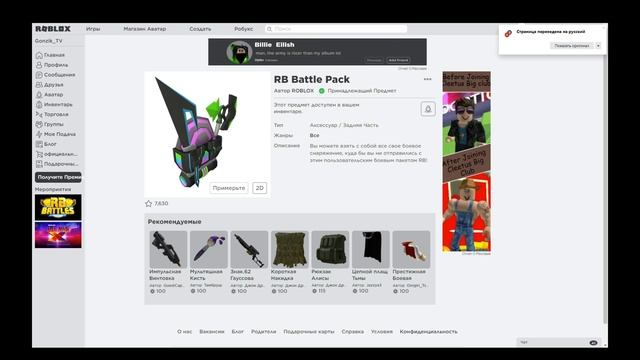Open the Условия footer link

click(382, 331)
